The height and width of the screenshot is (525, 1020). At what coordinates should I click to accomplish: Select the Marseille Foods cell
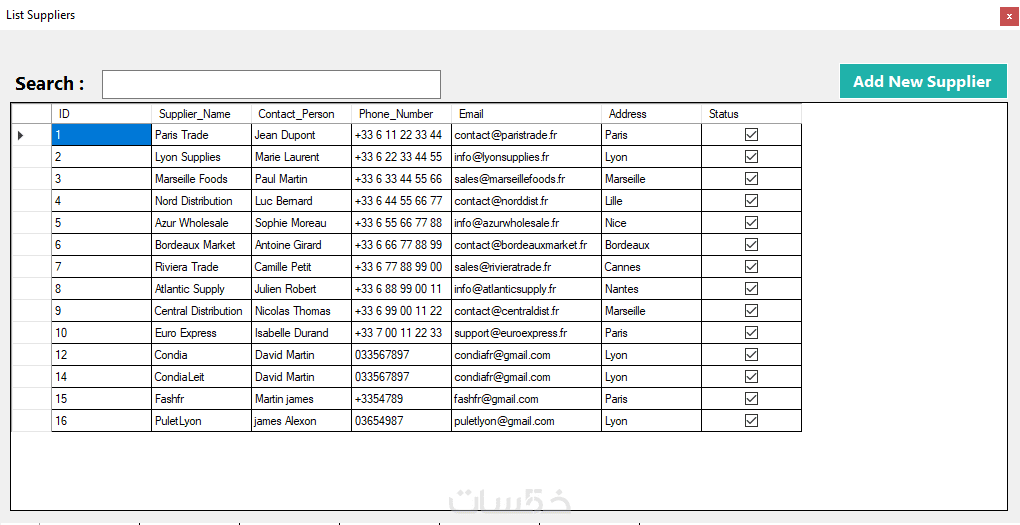point(202,179)
